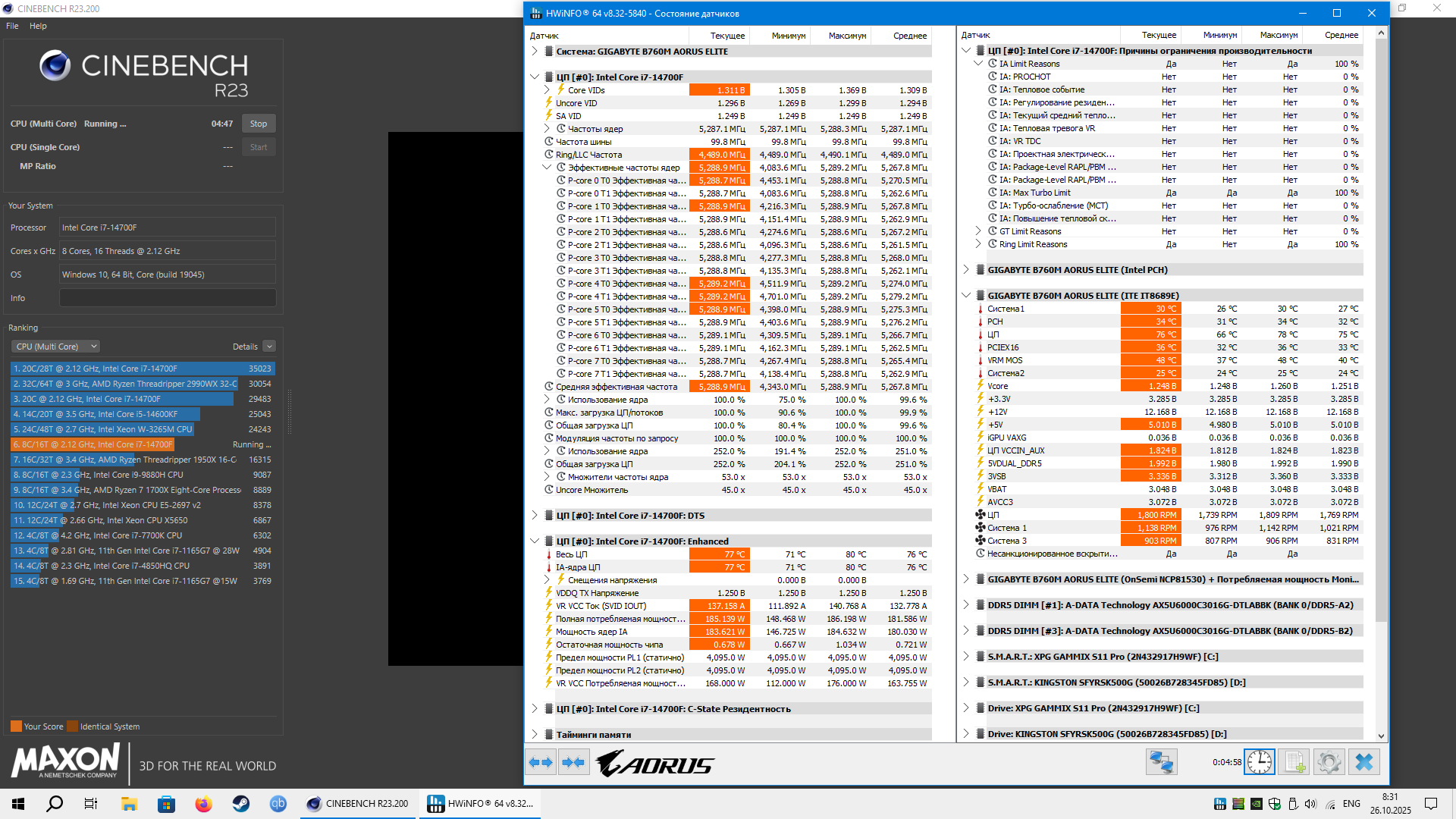This screenshot has width=1456, height=819.
Task: Collapse the IA Limit Reasons row
Action: 978,64
